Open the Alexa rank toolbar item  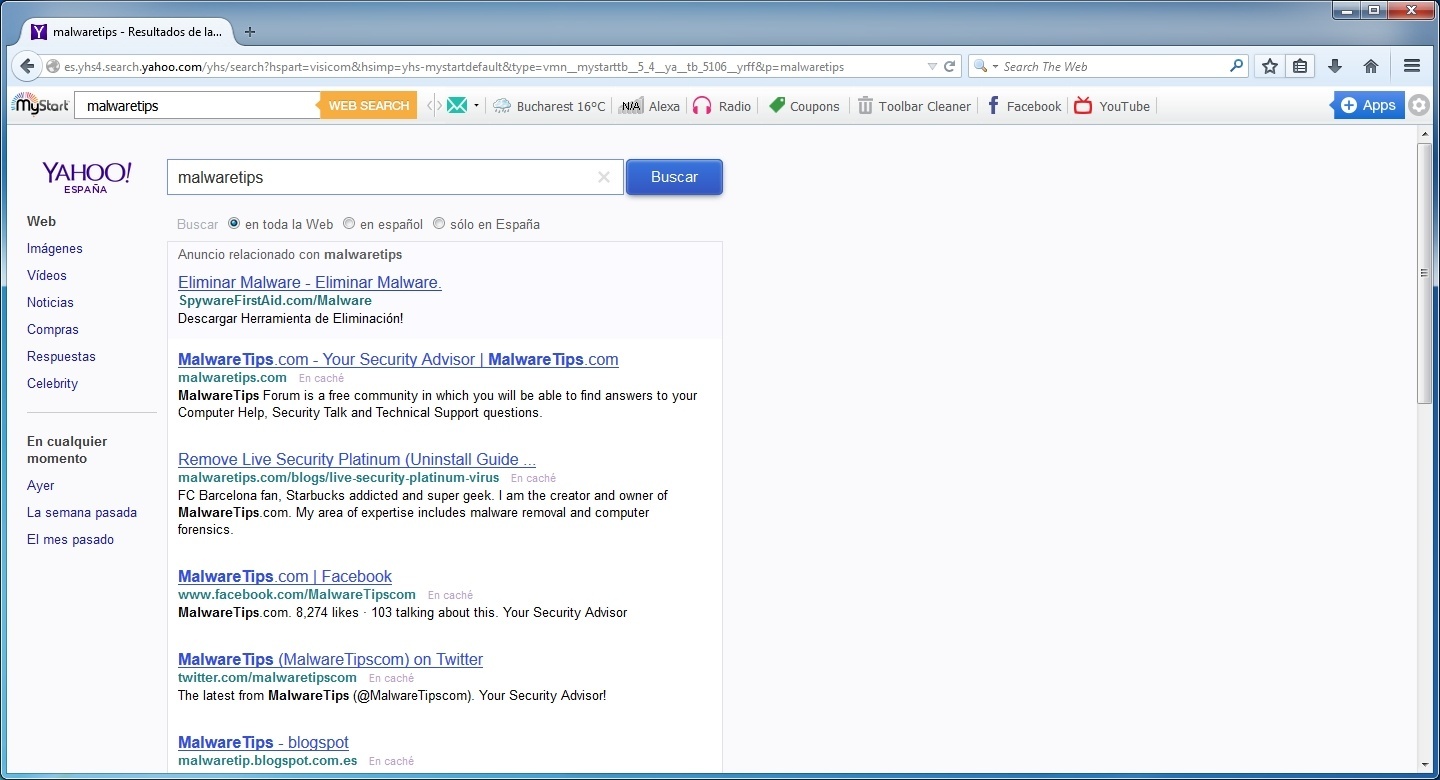(x=649, y=106)
